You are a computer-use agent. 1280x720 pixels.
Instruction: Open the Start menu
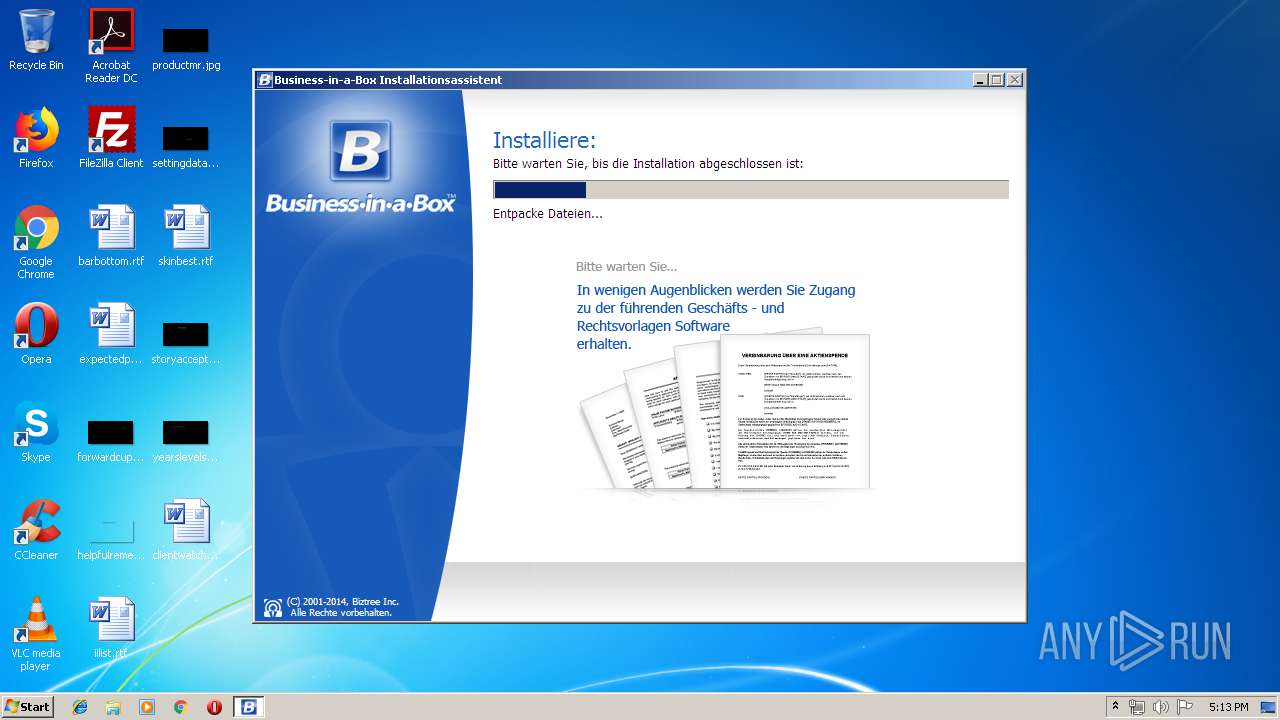(x=28, y=707)
